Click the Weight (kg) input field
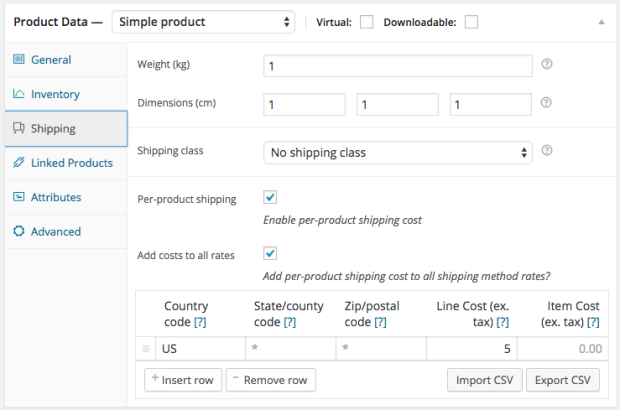 [397, 66]
